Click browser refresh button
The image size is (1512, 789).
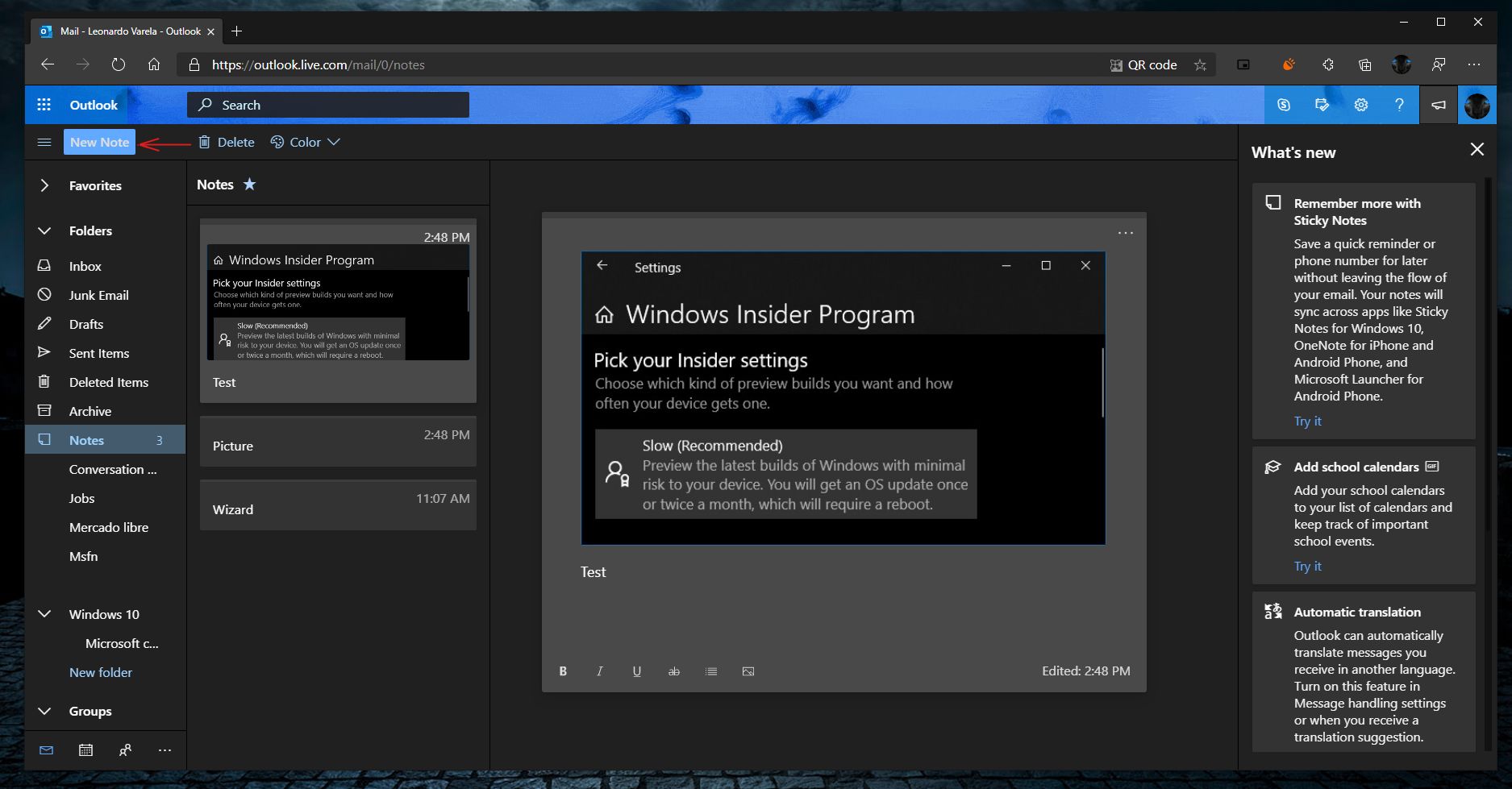(119, 64)
